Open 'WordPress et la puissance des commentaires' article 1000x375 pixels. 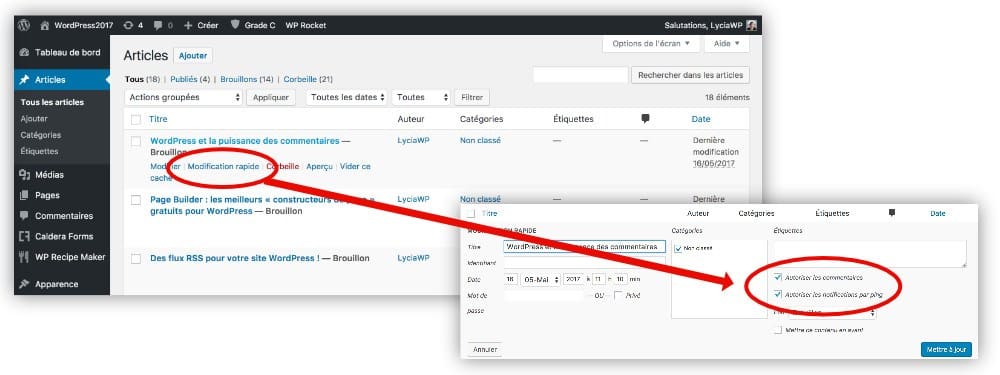pos(244,140)
